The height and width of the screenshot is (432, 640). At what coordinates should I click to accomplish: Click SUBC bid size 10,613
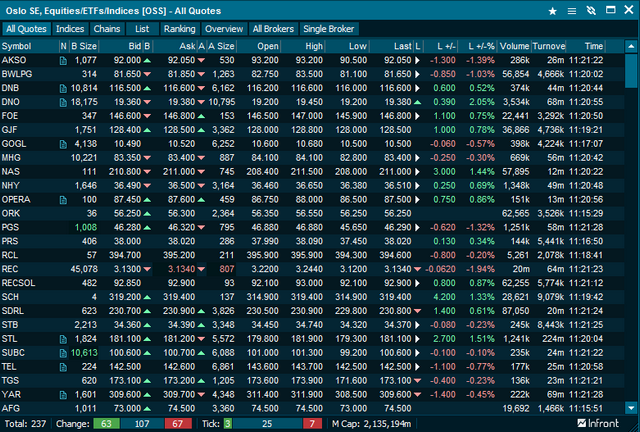pyautogui.click(x=84, y=353)
